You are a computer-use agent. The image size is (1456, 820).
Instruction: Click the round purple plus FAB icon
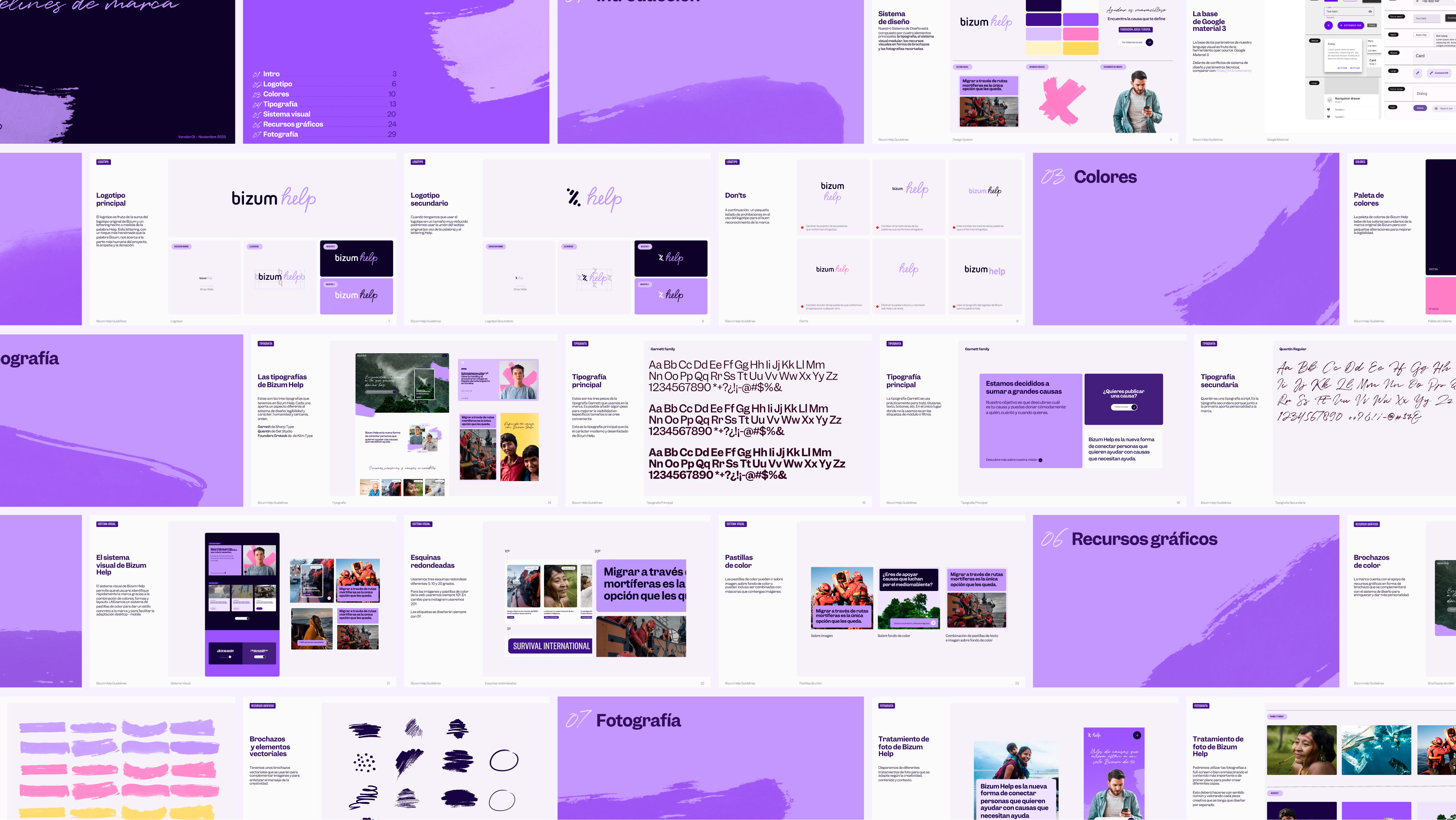1328,26
